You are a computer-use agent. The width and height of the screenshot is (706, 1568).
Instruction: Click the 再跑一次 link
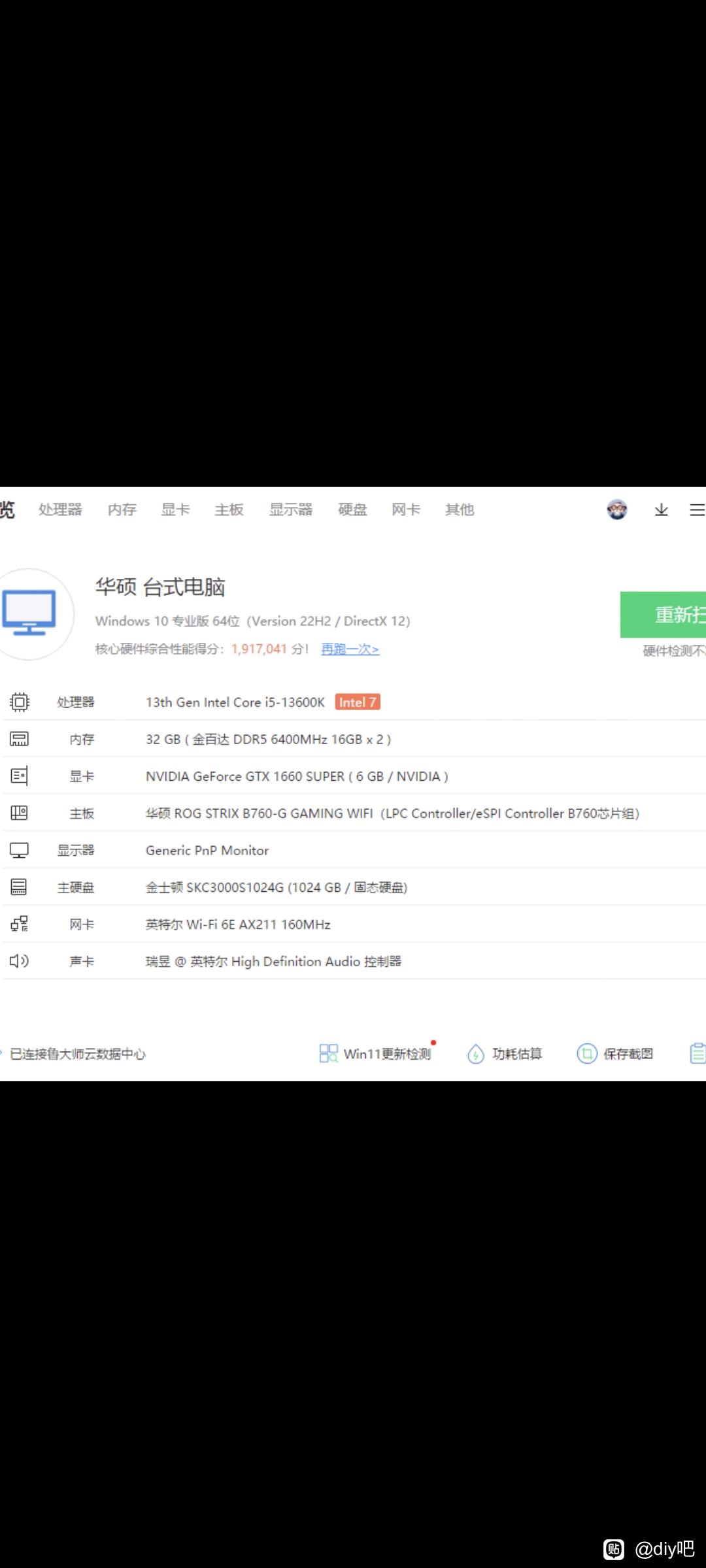point(350,649)
